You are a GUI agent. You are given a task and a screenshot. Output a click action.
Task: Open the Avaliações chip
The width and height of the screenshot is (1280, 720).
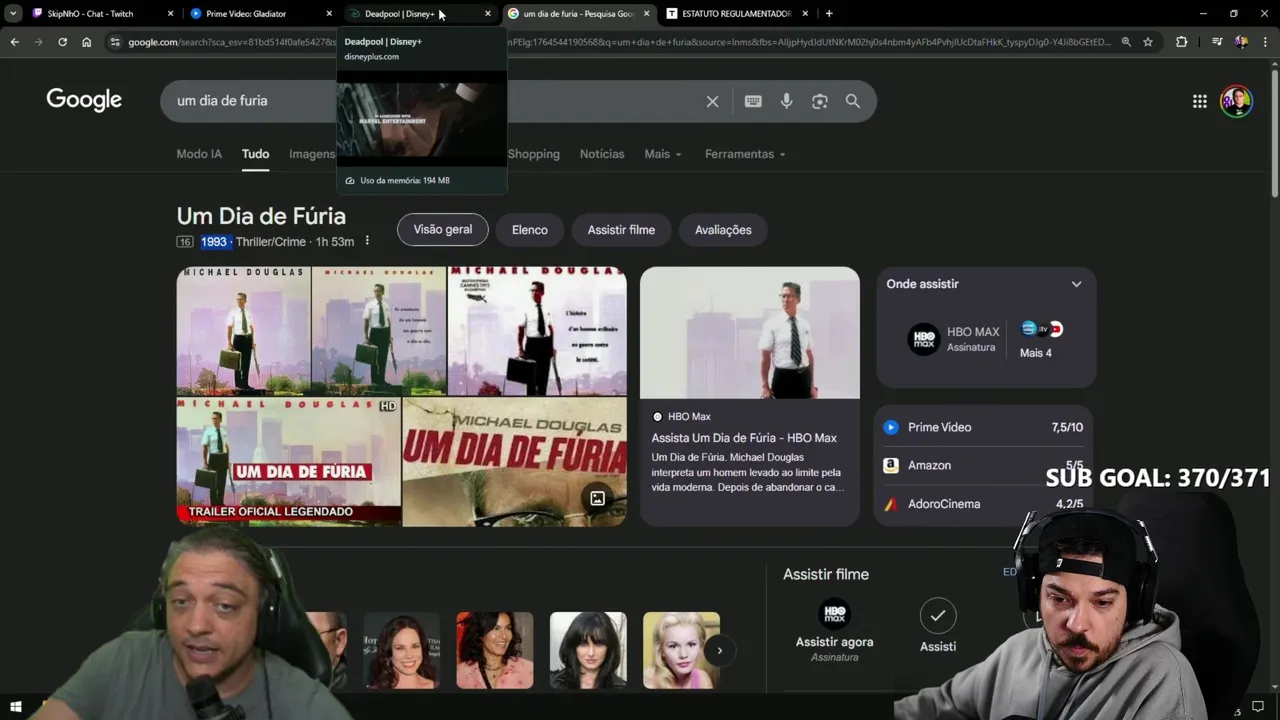(x=723, y=230)
